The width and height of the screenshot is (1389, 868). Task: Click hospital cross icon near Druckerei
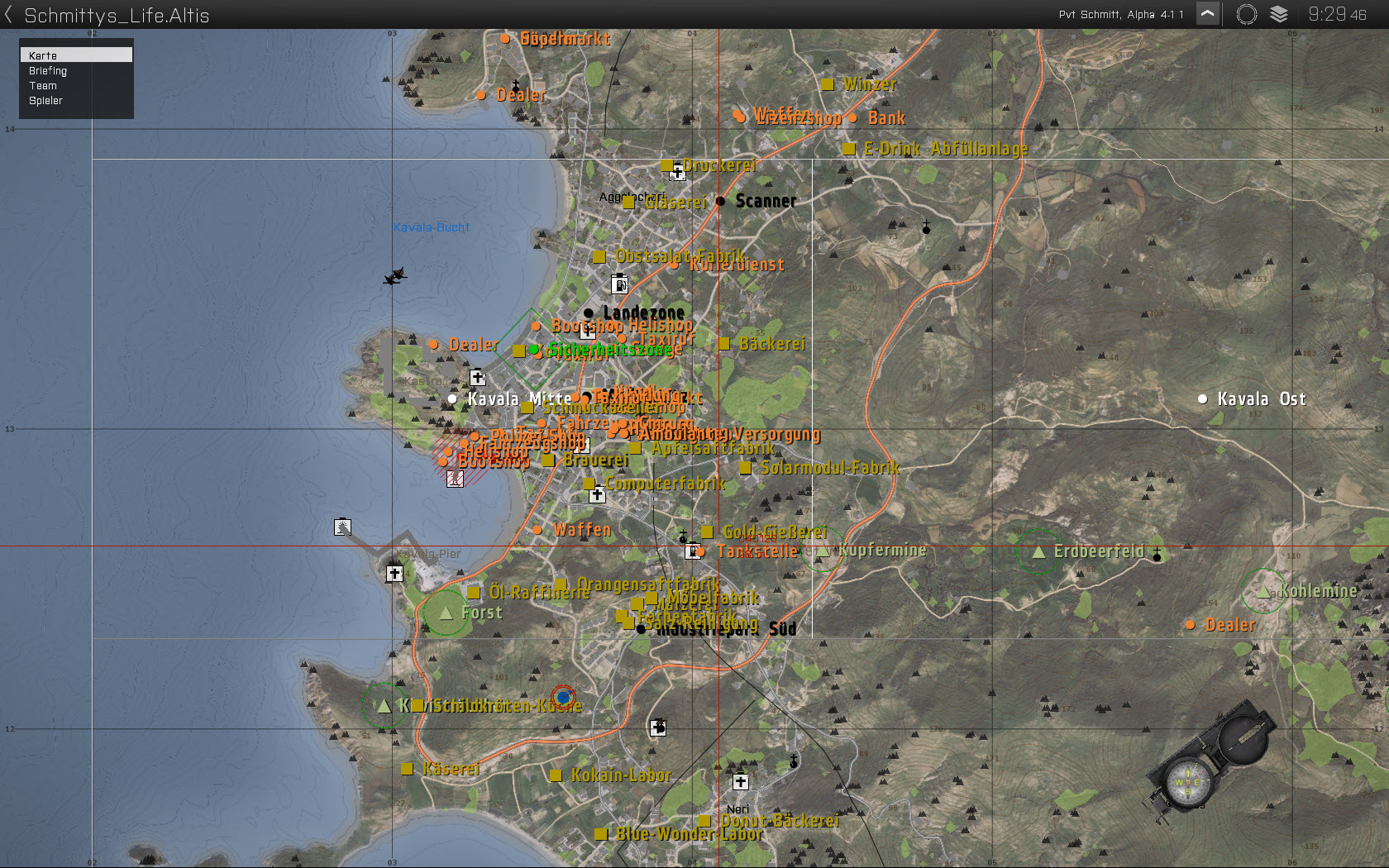(x=678, y=173)
